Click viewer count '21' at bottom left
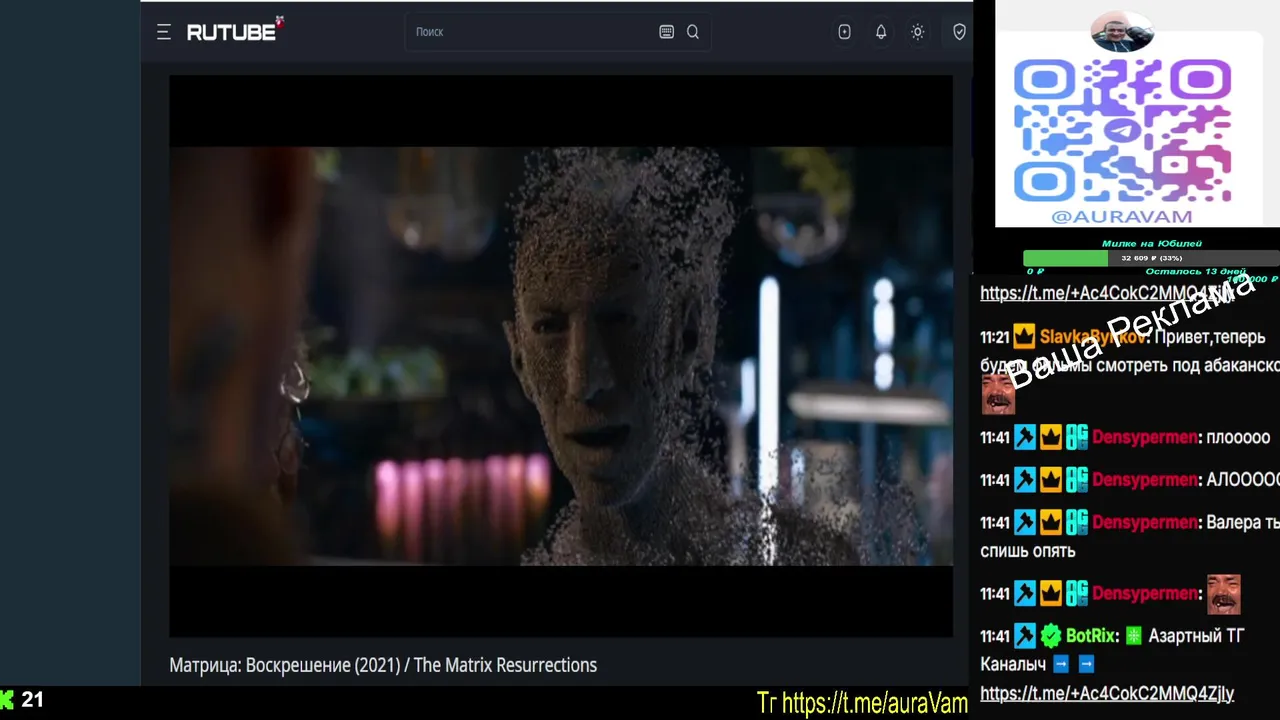 (x=32, y=700)
